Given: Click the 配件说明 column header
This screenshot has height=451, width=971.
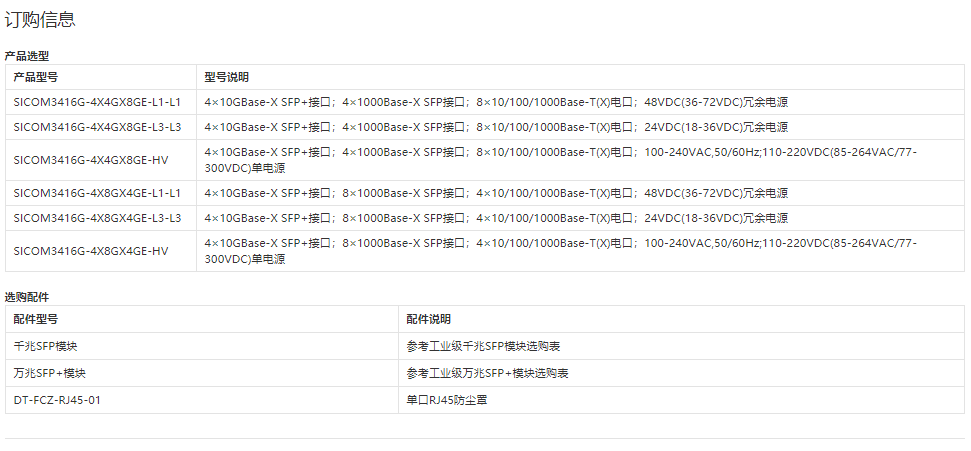Looking at the screenshot, I should (428, 319).
